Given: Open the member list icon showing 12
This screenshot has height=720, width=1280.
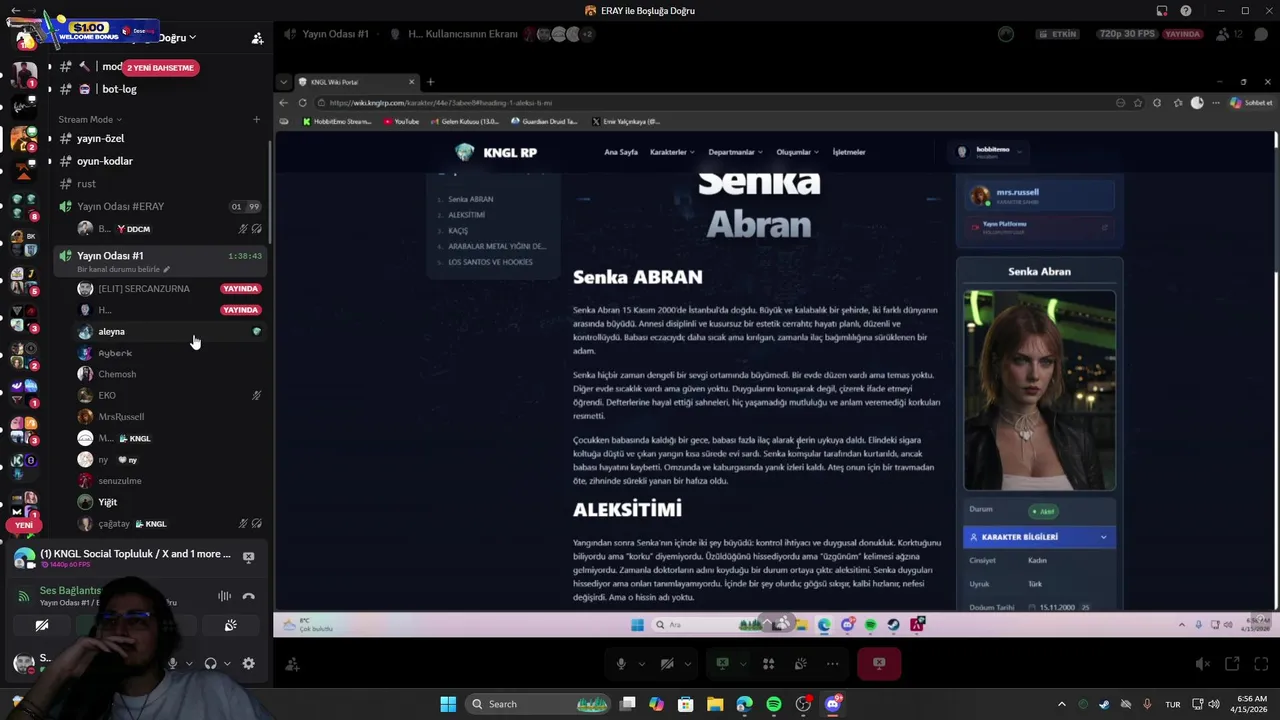Looking at the screenshot, I should tap(1229, 34).
